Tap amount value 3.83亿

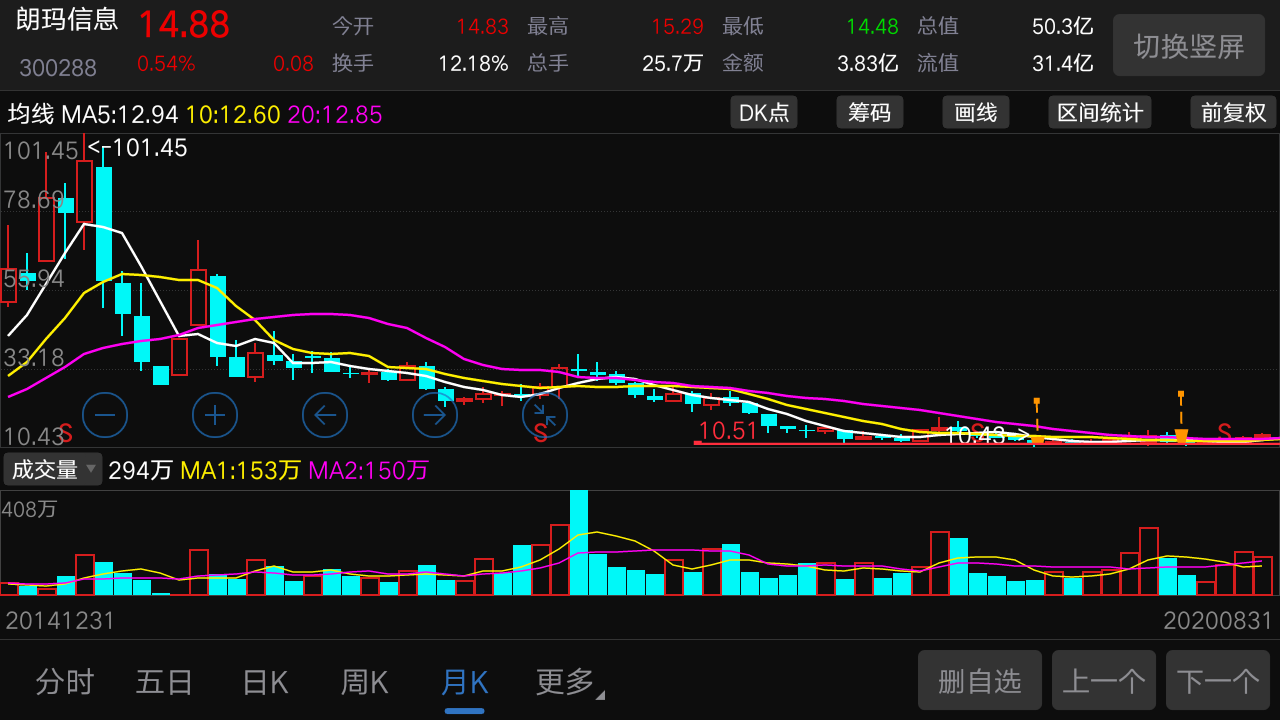click(x=867, y=64)
